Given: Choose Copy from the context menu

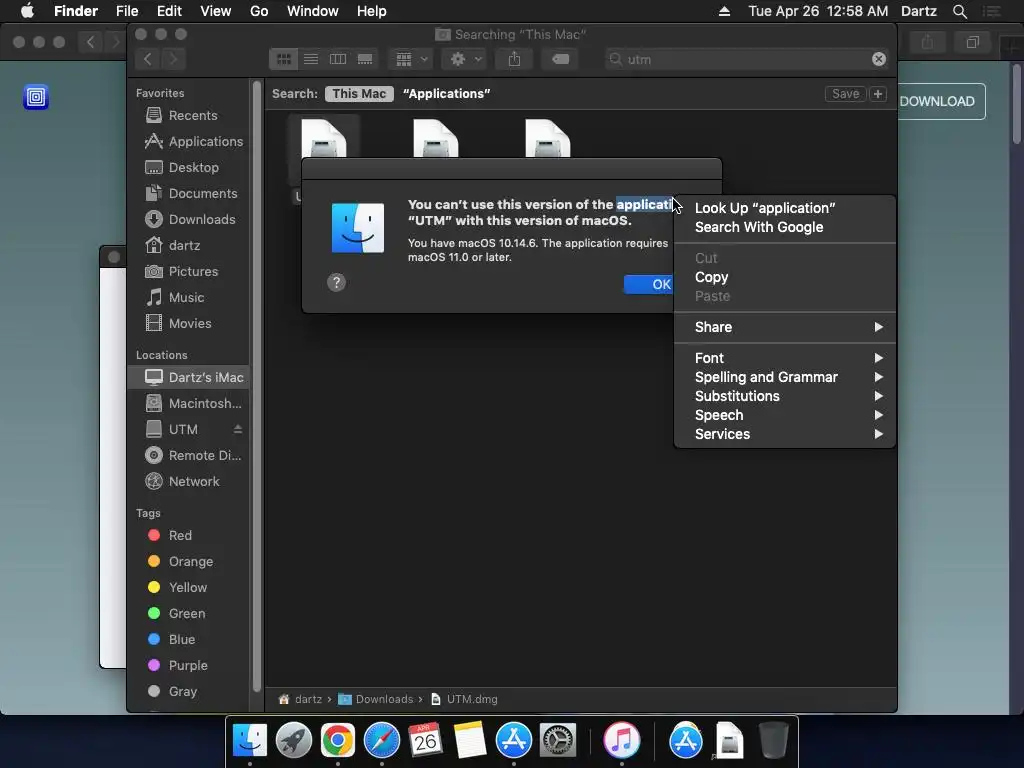Looking at the screenshot, I should coord(784,278).
